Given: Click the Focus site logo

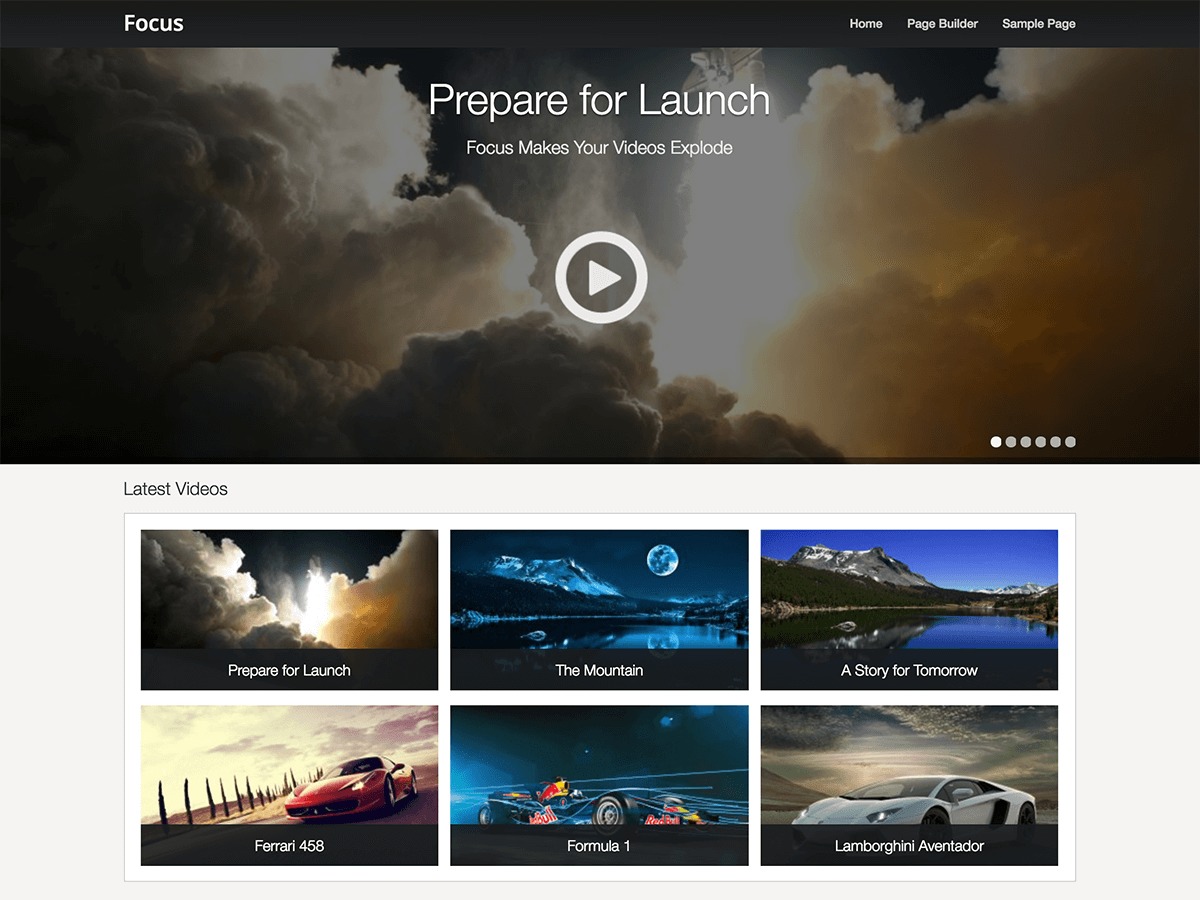Looking at the screenshot, I should click(152, 22).
